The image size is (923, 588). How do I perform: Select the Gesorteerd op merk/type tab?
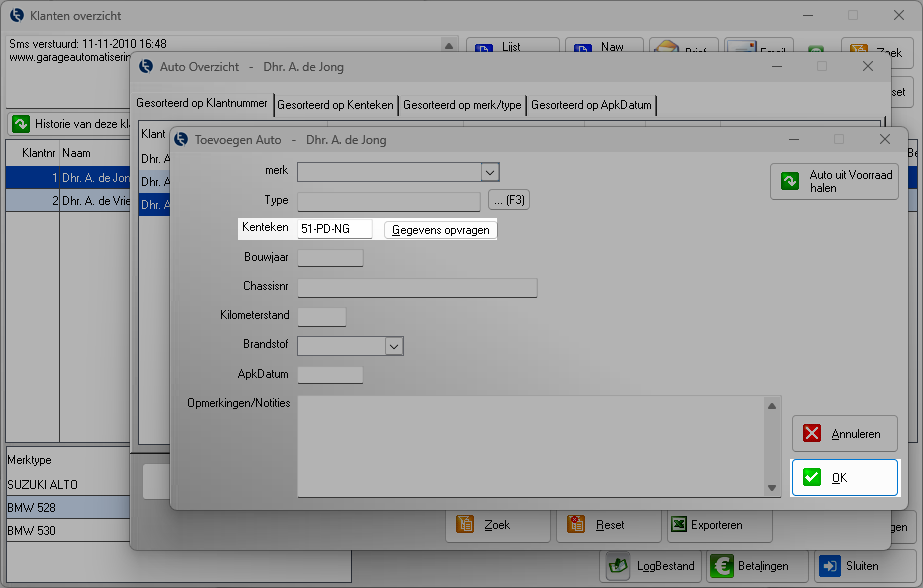click(462, 104)
